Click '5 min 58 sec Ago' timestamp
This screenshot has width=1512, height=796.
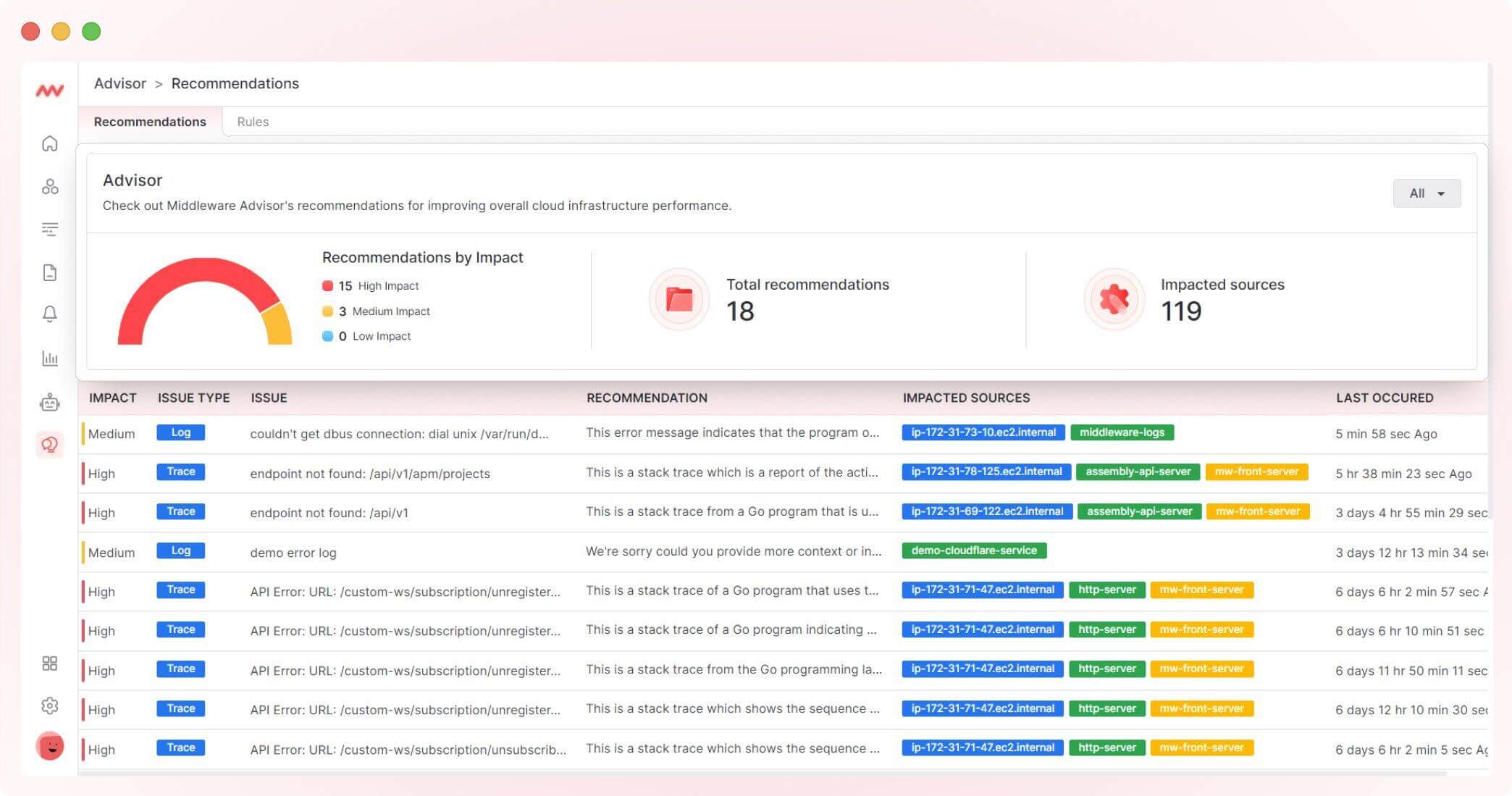(1386, 434)
